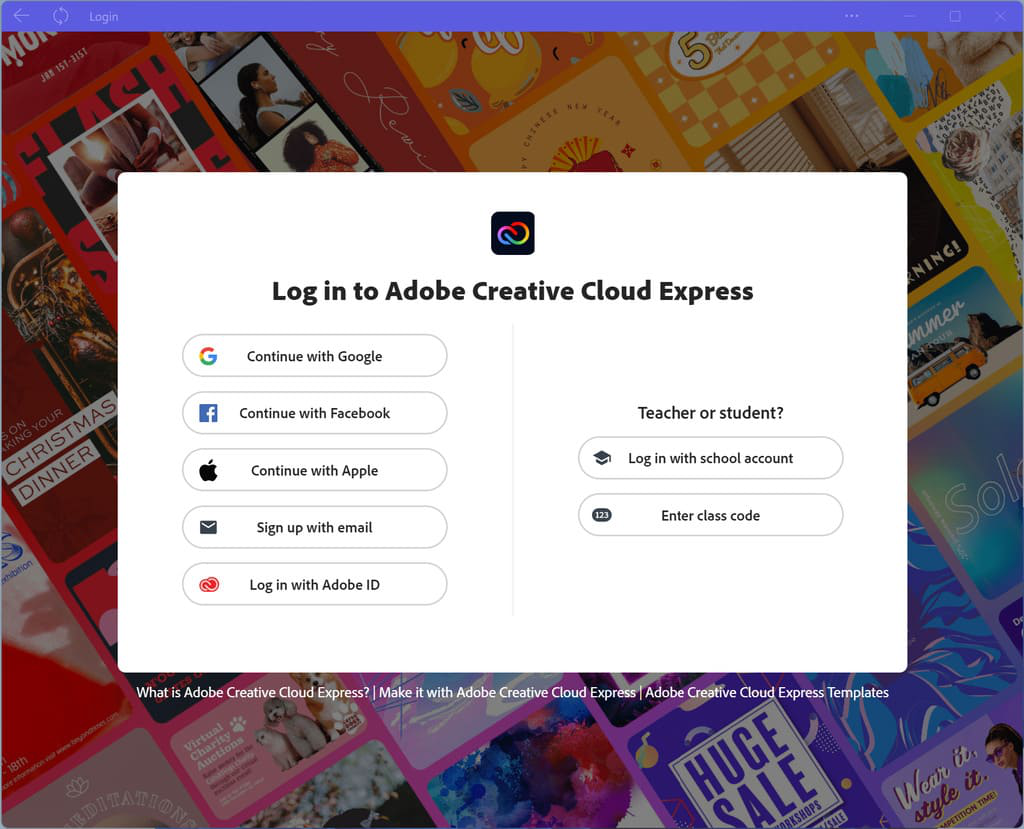Open the three-dot more options menu
The height and width of the screenshot is (829, 1024).
(852, 16)
